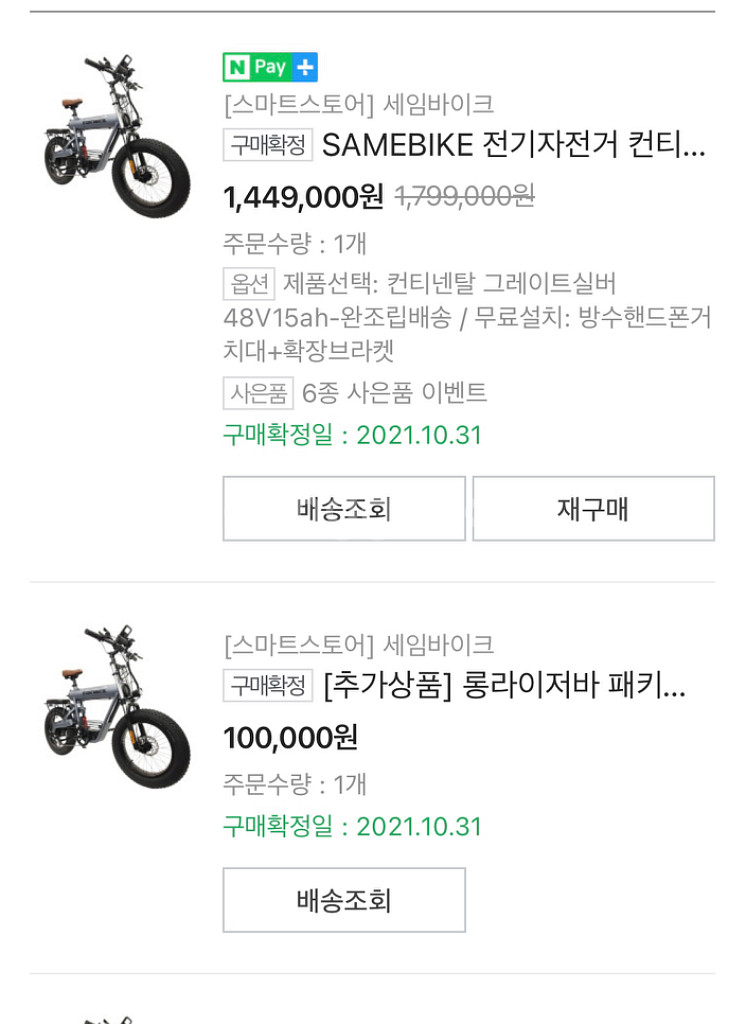Open the SAMEBIKE electric bicycle product thumbnail
Screen dimensions: 746x1024
coord(117,136)
